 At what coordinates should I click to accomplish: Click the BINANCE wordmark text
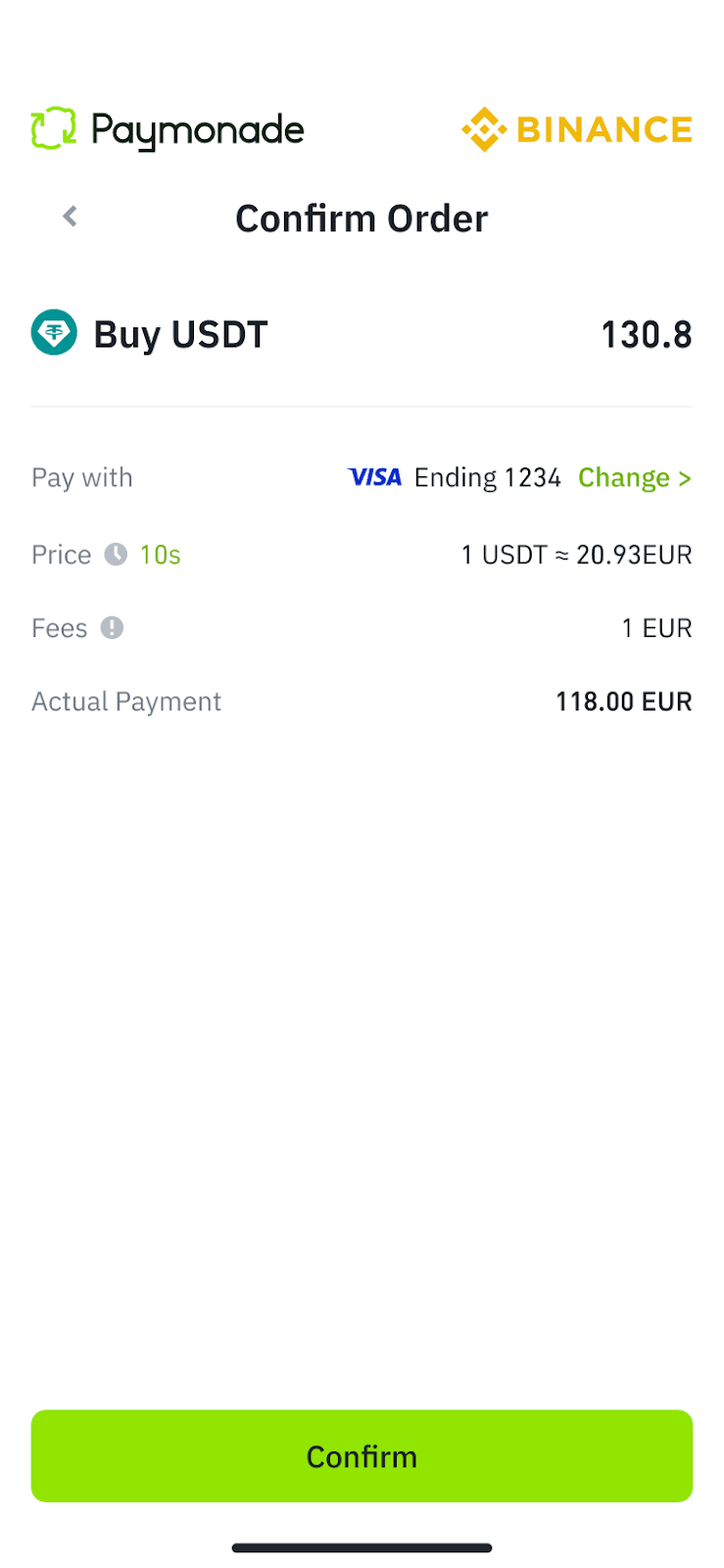603,129
